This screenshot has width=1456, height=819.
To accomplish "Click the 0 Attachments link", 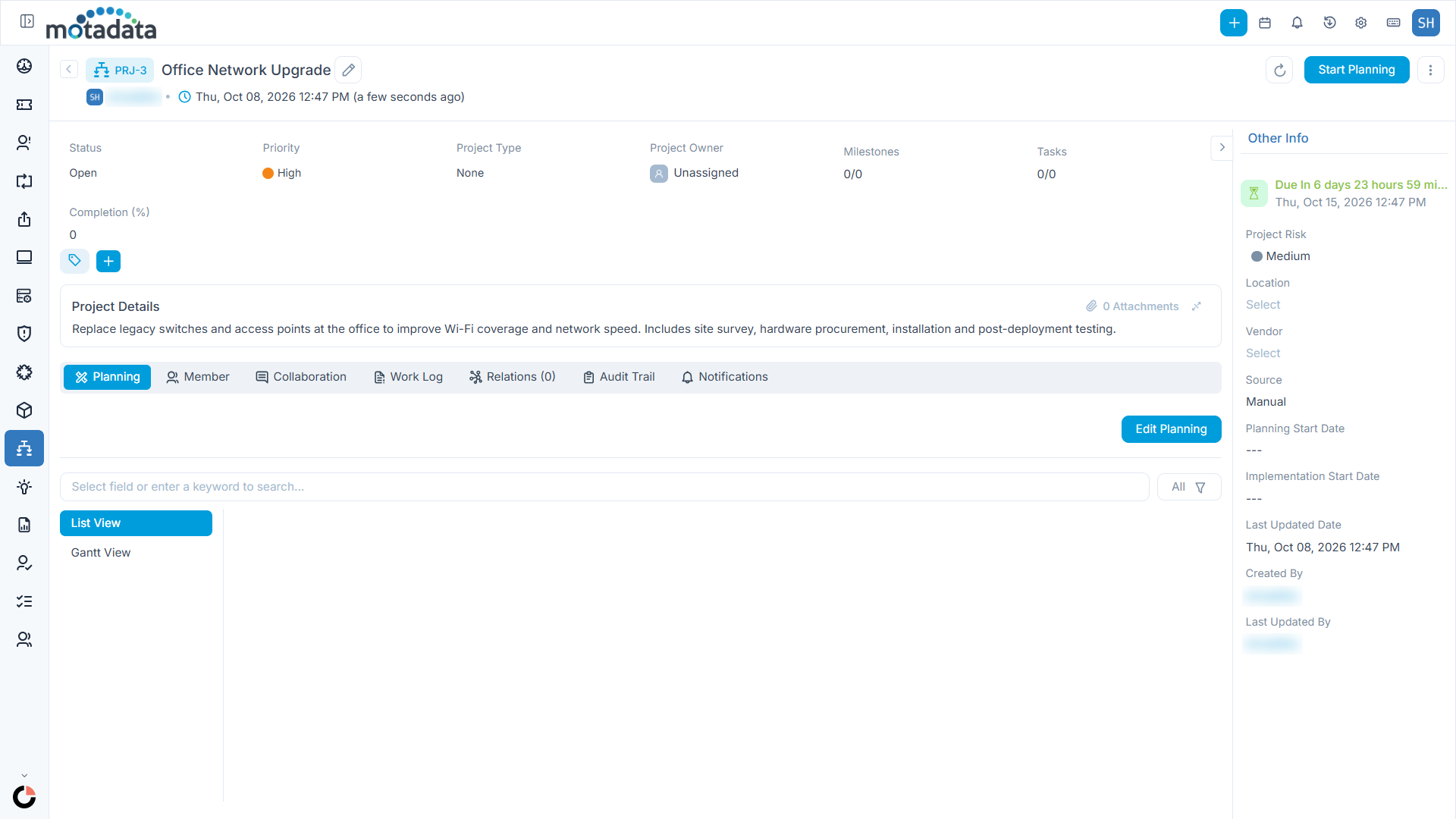I will click(1132, 306).
